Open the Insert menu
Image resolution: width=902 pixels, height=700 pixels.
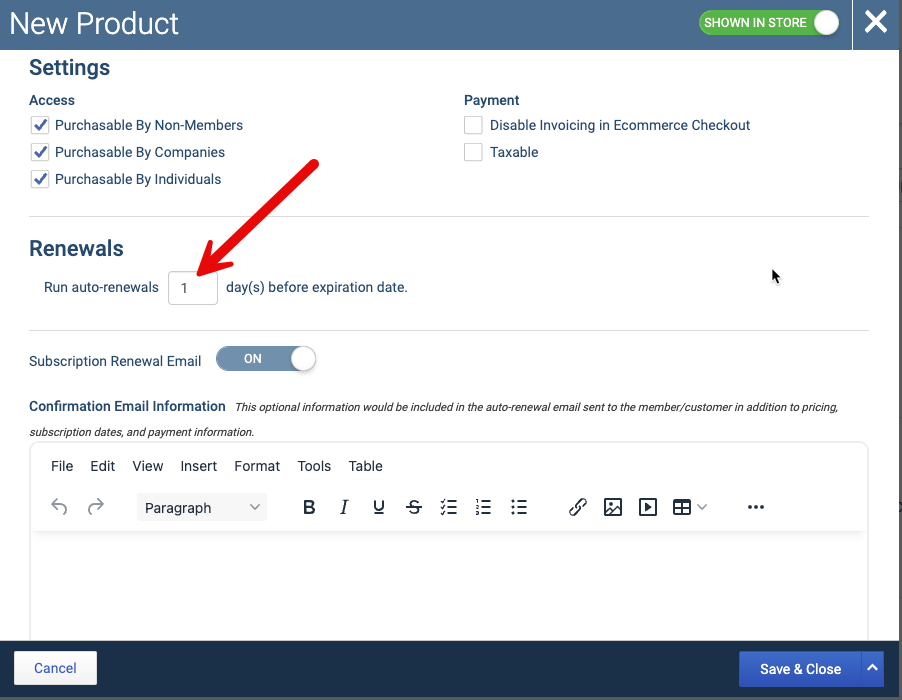(x=198, y=466)
